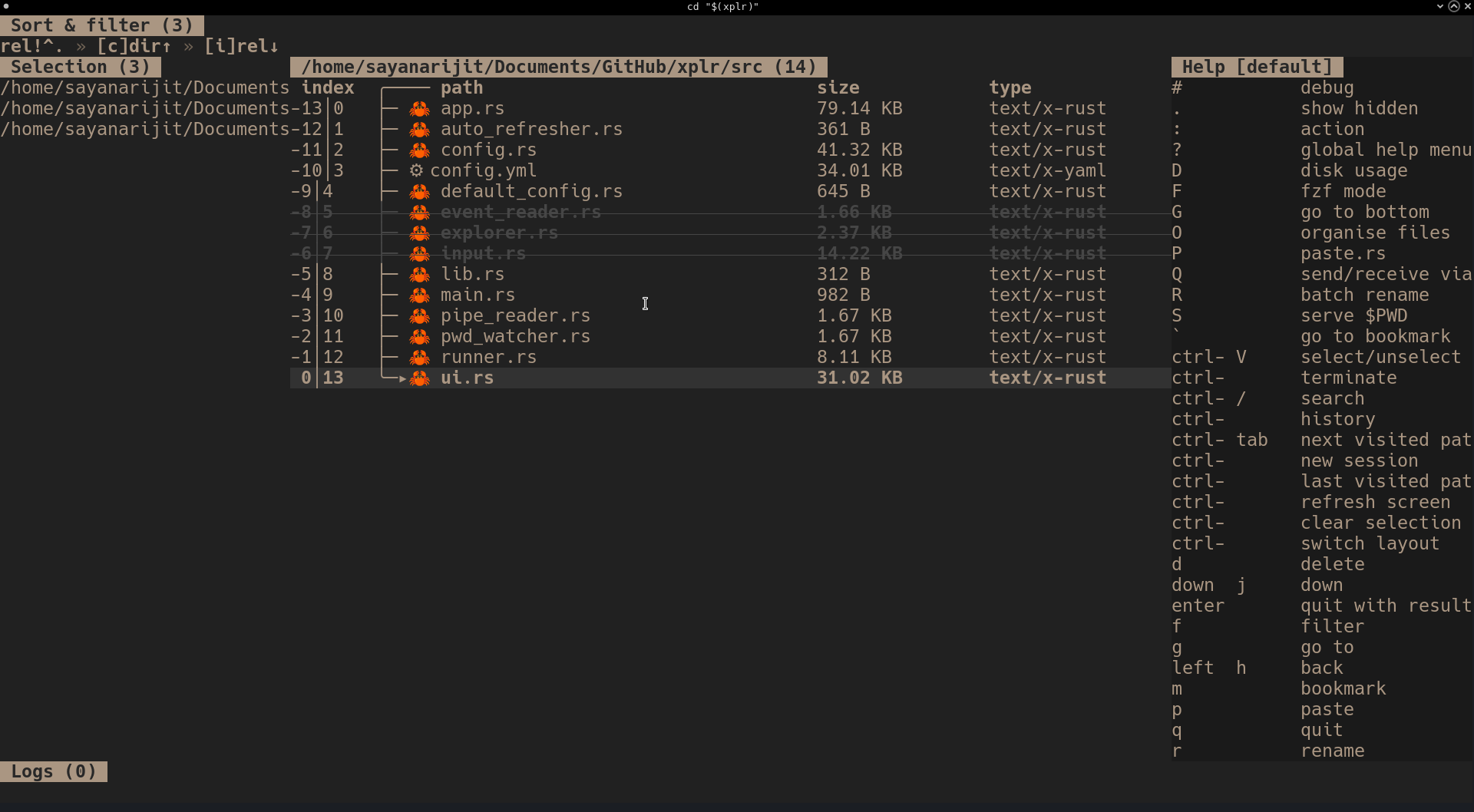Click the crab icon next to main.rs
Image resolution: width=1474 pixels, height=812 pixels.
click(x=420, y=295)
